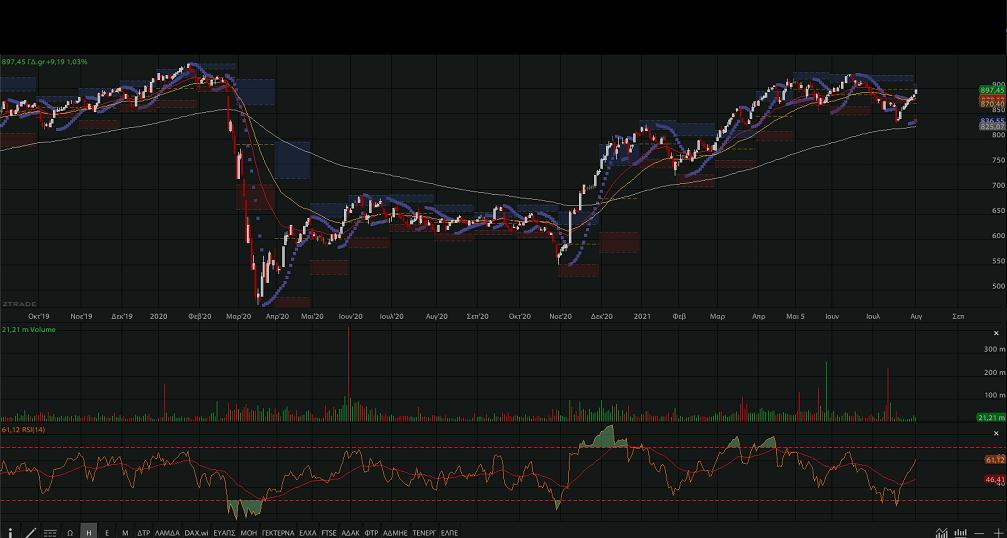Viewport: 1007px width, 538px height.
Task: Close the RSI(14) indicator panel
Action: tap(997, 433)
